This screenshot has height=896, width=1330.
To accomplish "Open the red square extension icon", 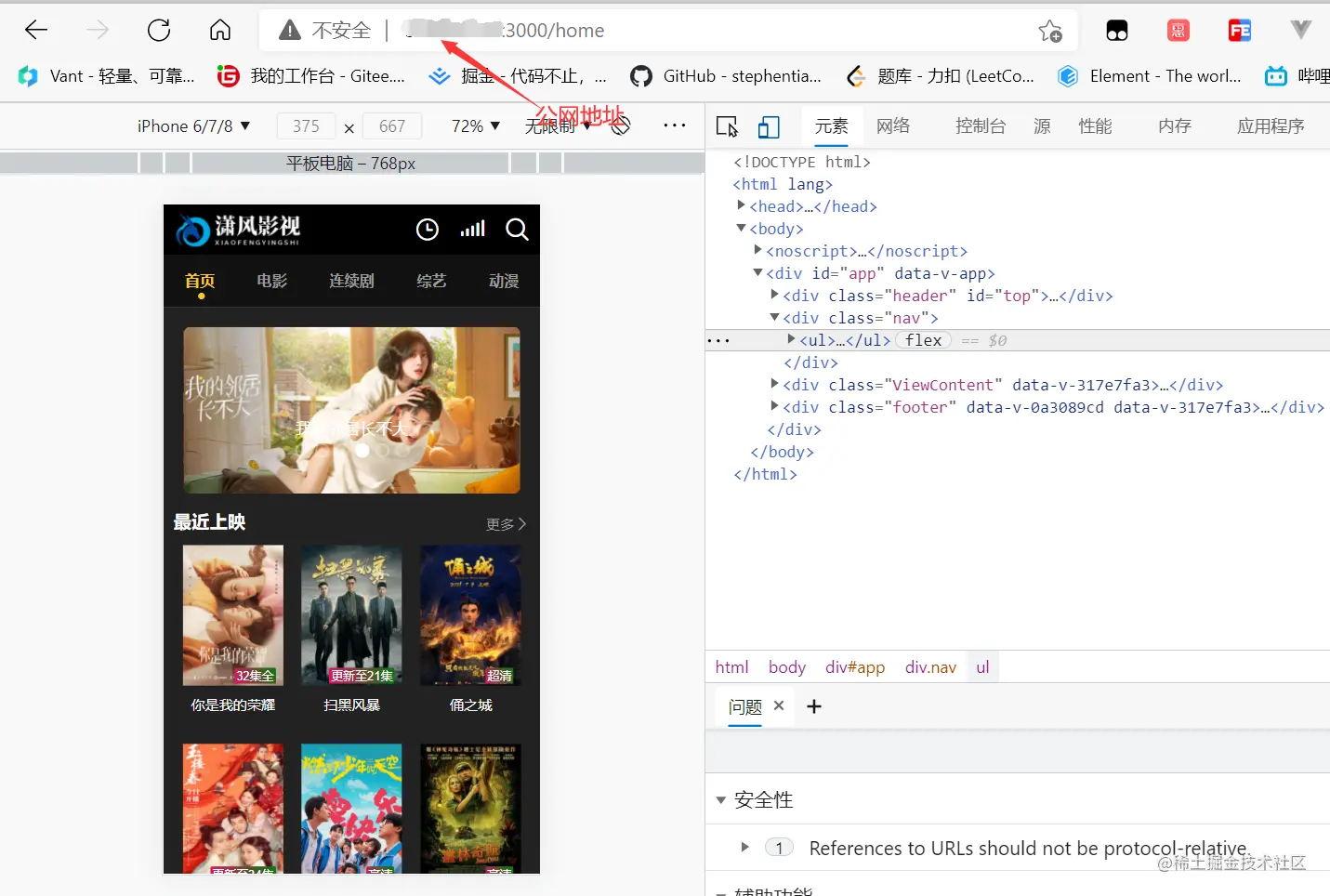I will [1179, 31].
